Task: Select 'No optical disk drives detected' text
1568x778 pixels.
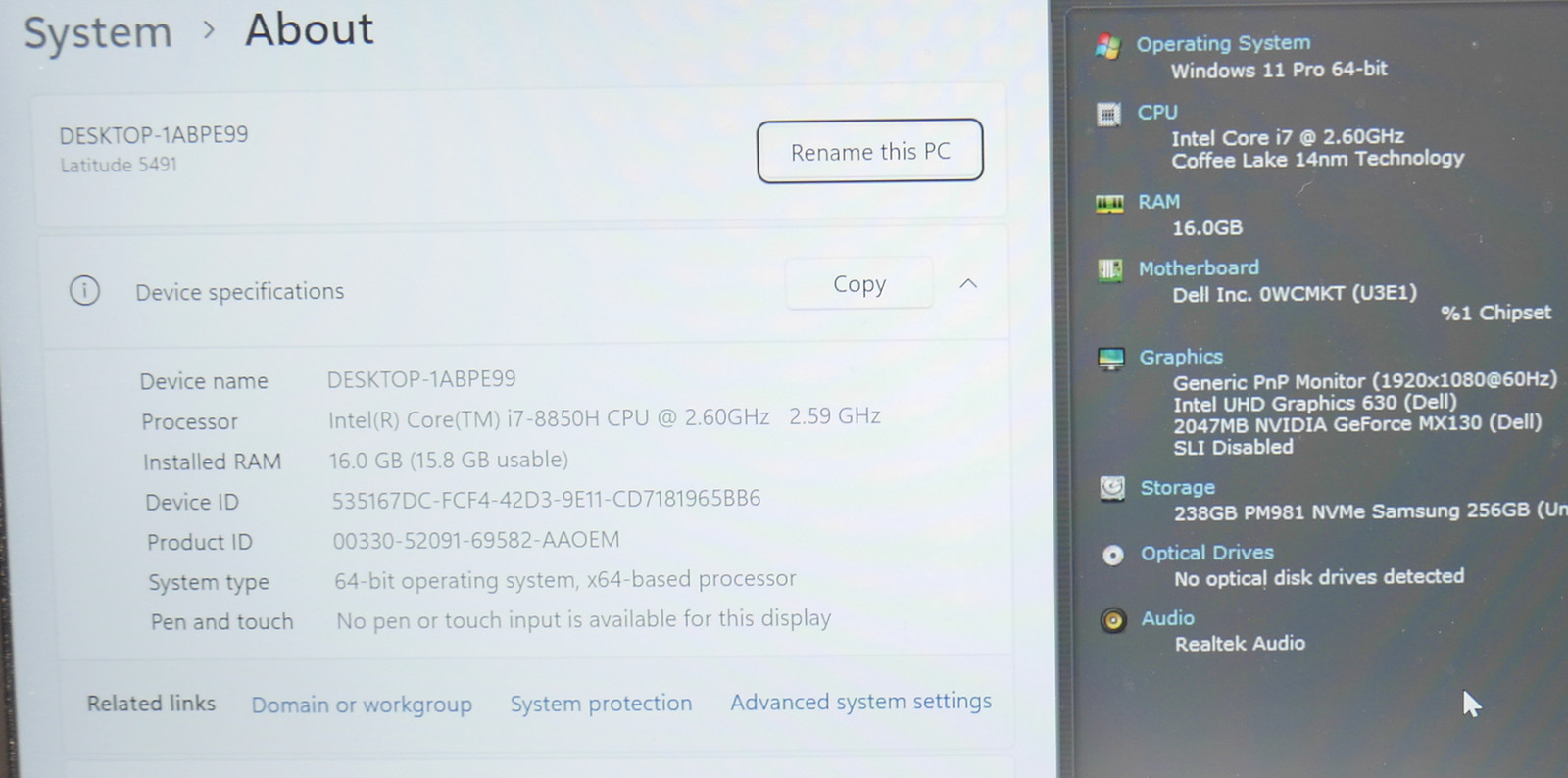Action: (x=1319, y=578)
